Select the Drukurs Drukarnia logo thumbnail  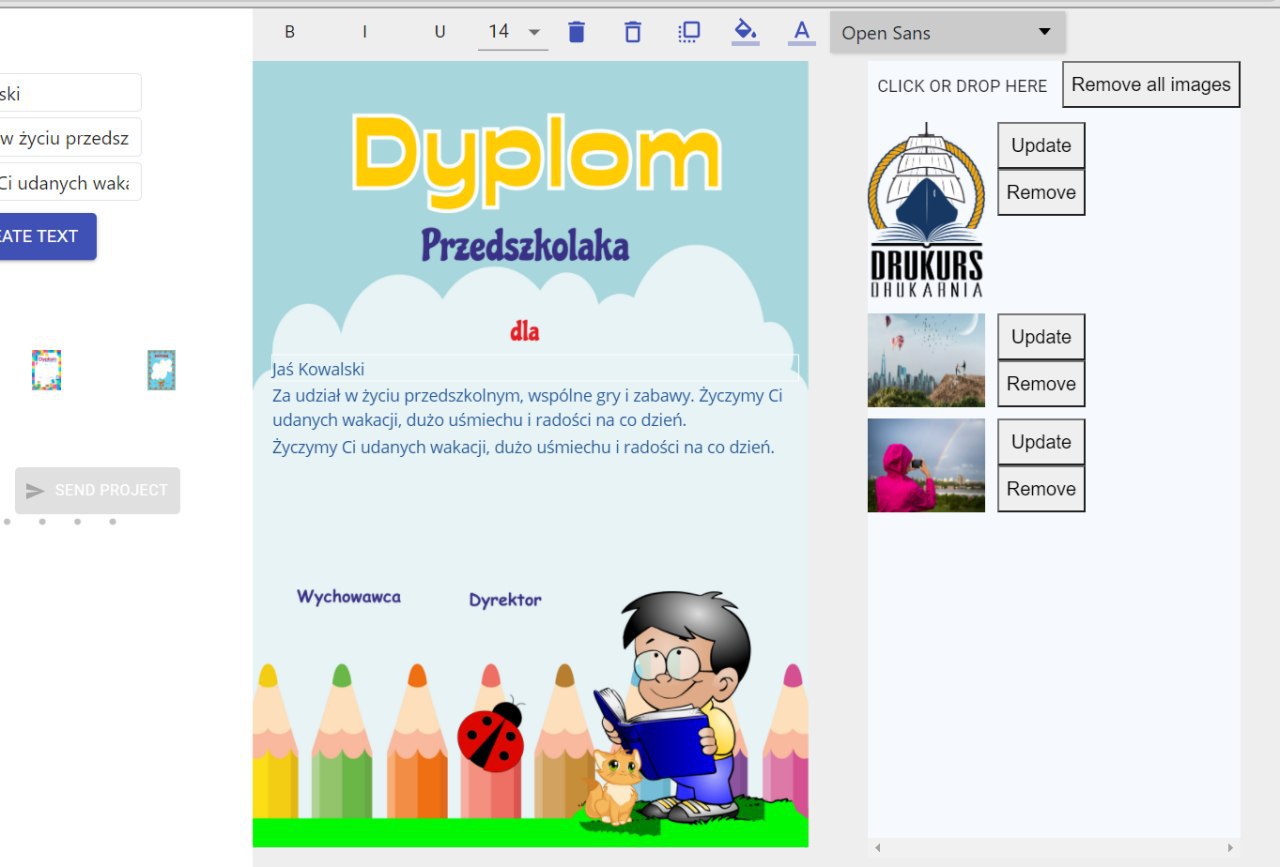[926, 210]
